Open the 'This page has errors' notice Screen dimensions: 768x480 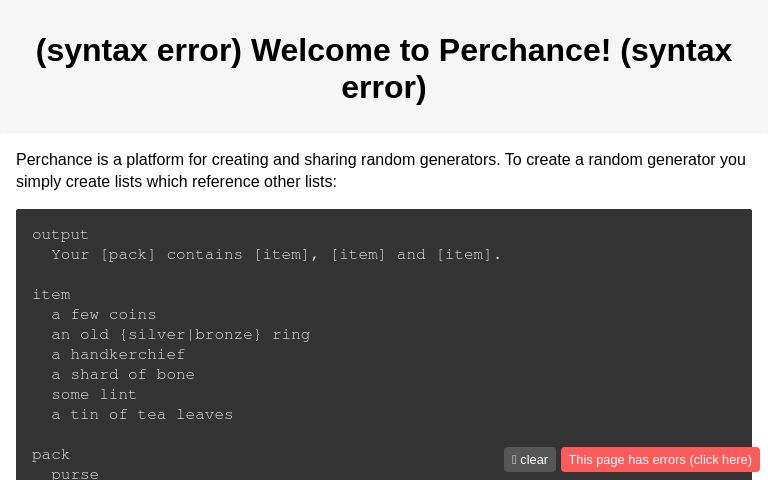pos(660,460)
